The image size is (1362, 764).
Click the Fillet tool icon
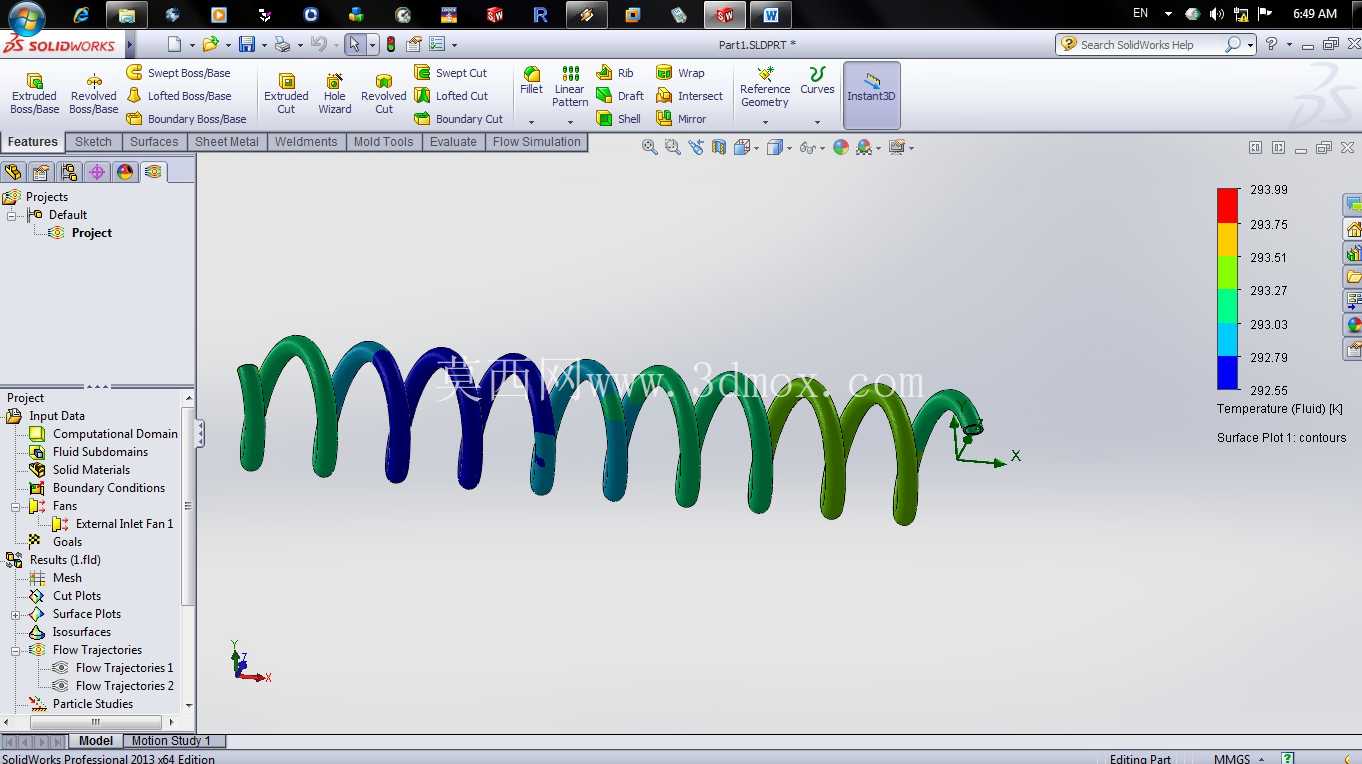point(531,80)
